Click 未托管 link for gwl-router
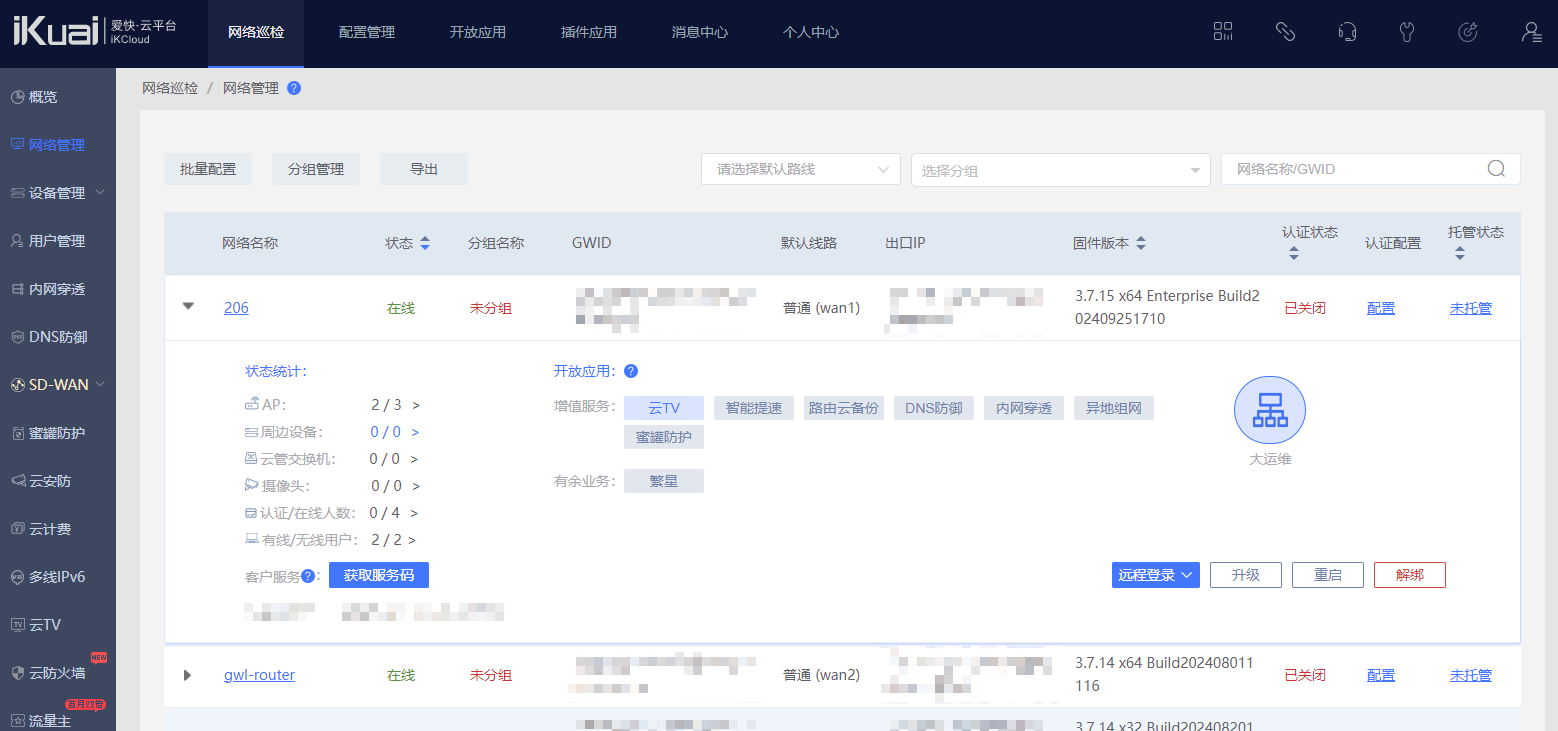 [1471, 675]
